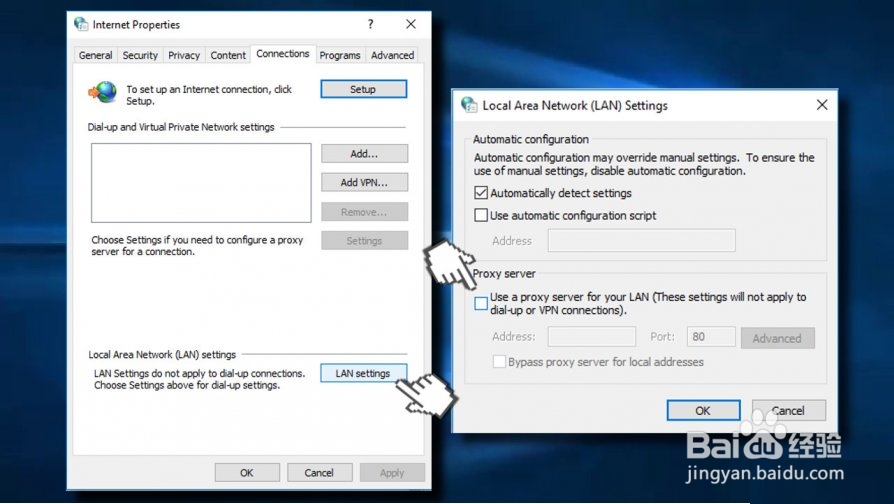Open proxy Advanced settings
The width and height of the screenshot is (894, 504).
coord(778,338)
